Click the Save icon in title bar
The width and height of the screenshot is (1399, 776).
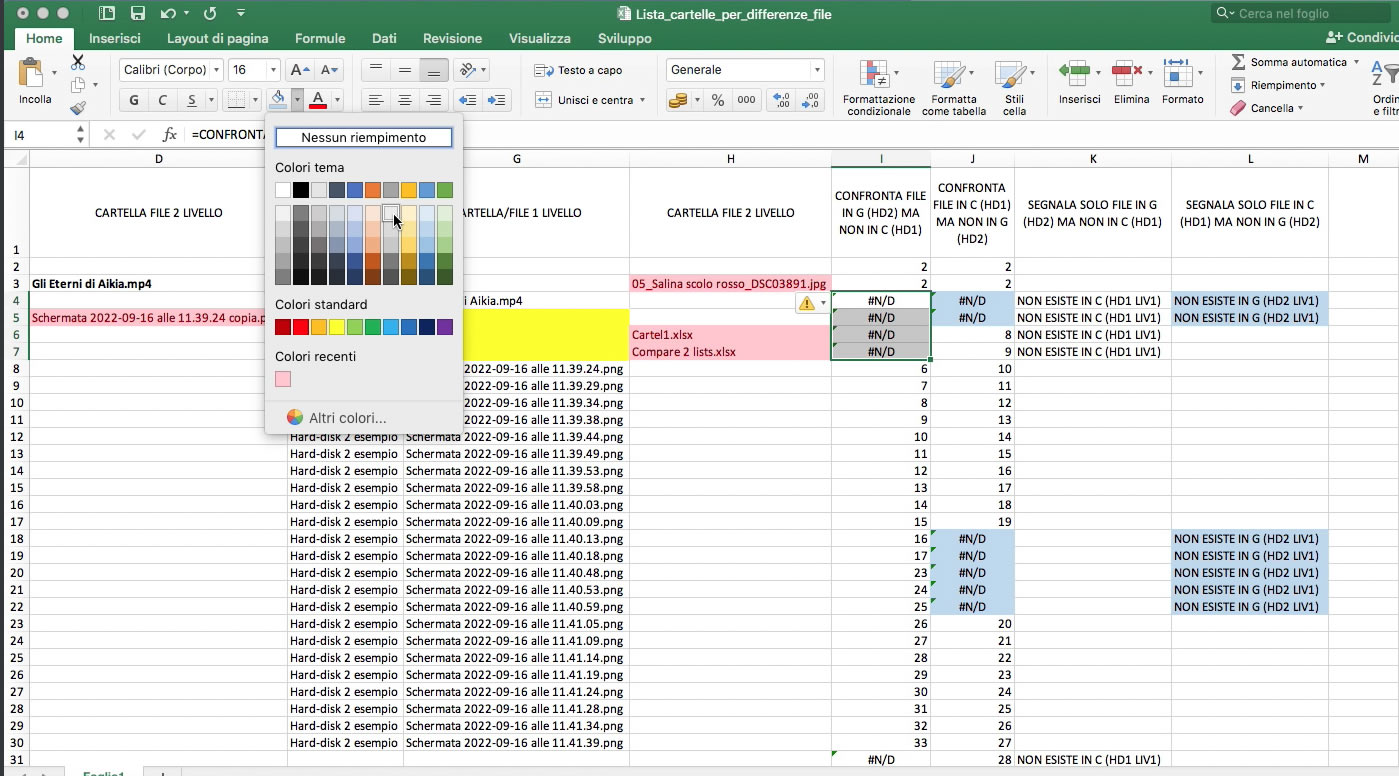click(x=138, y=14)
